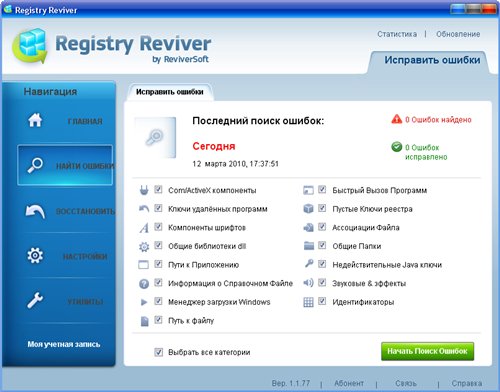Start scan with Начать Поиск Ошибок button
Screen dimensions: 500x392
tap(427, 351)
